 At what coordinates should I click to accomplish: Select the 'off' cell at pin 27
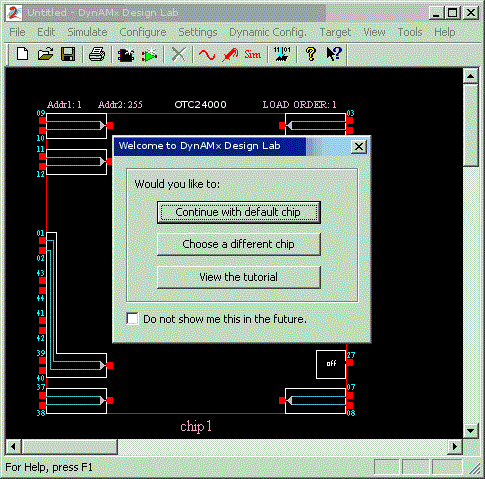[x=331, y=364]
